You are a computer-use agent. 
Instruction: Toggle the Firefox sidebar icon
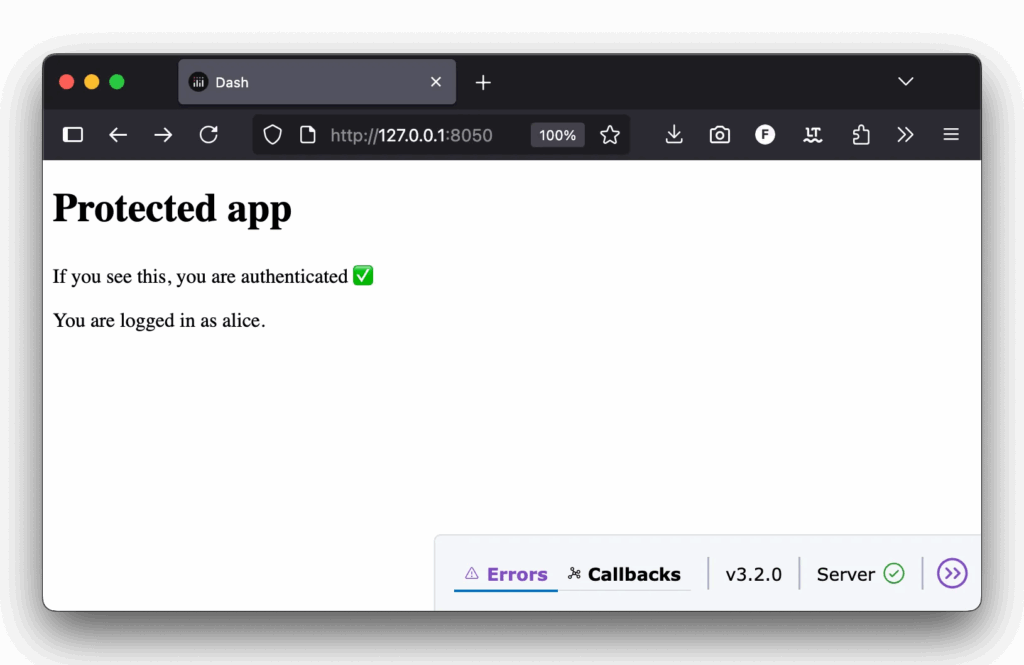pos(72,135)
